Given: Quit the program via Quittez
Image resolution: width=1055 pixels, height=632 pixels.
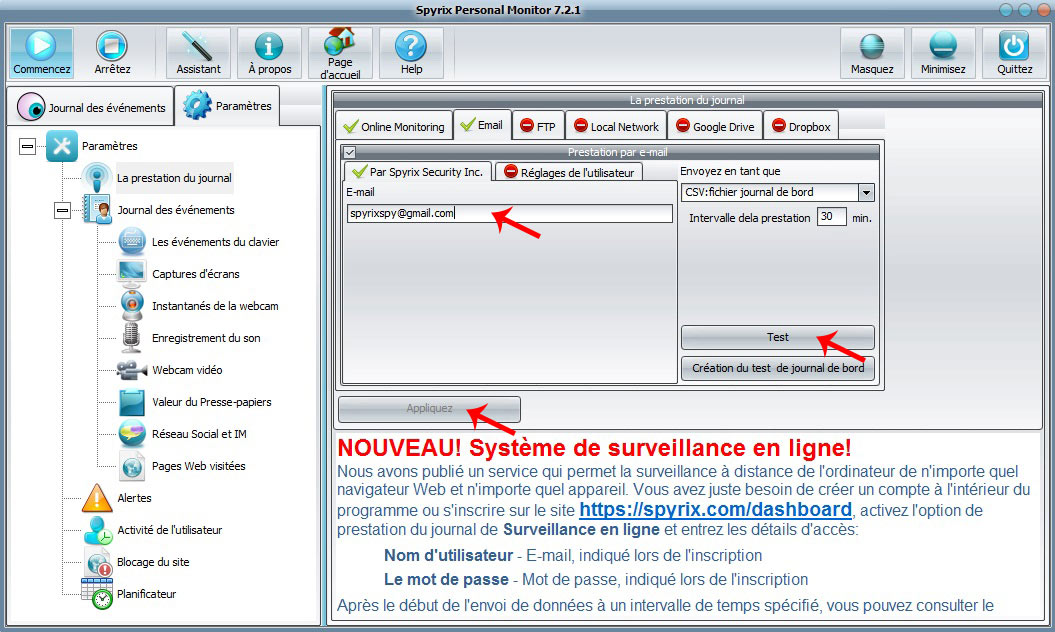Looking at the screenshot, I should pyautogui.click(x=1014, y=52).
